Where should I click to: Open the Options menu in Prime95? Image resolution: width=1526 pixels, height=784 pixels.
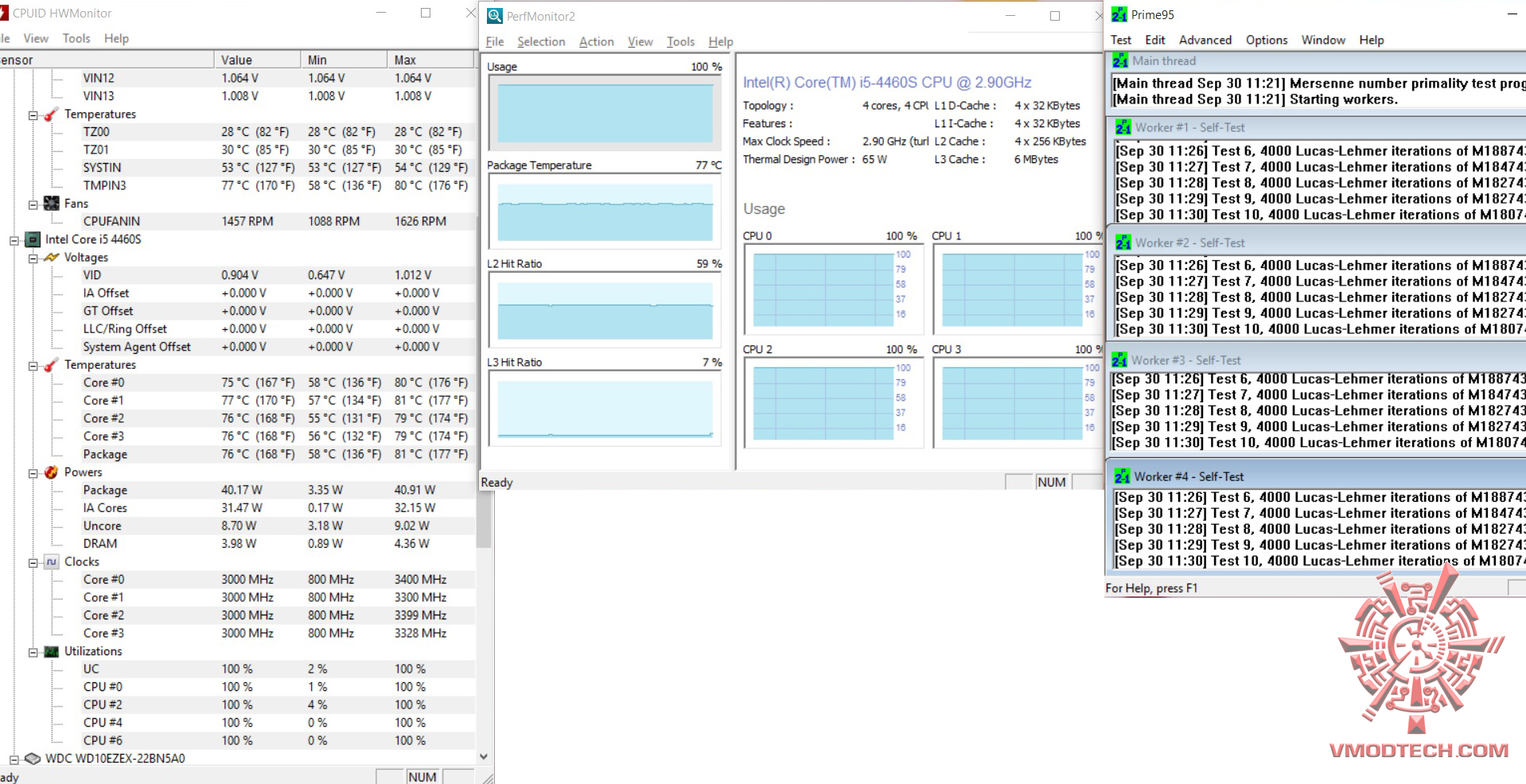pos(1266,40)
